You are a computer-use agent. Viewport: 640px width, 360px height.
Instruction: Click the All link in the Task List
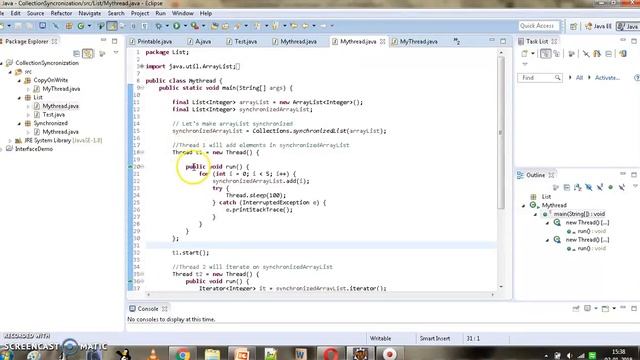point(579,78)
